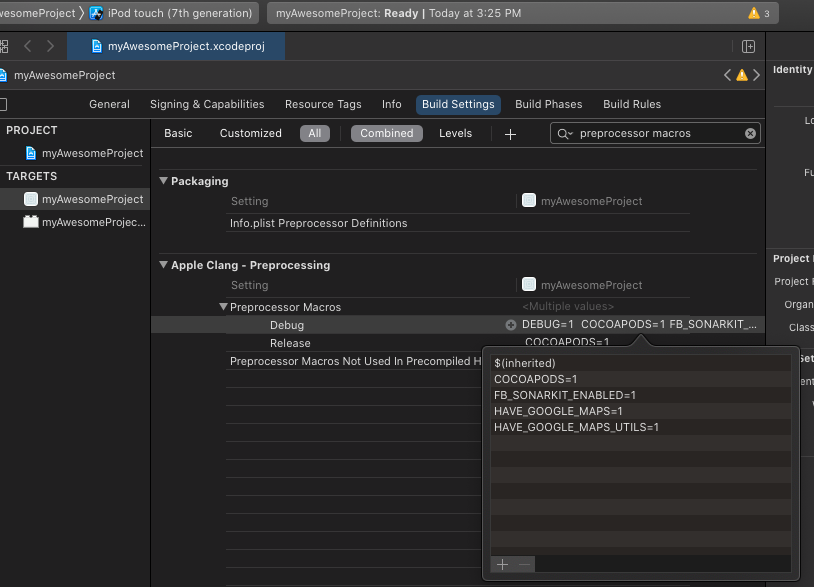Switch to the General tab
The width and height of the screenshot is (814, 587).
109,104
